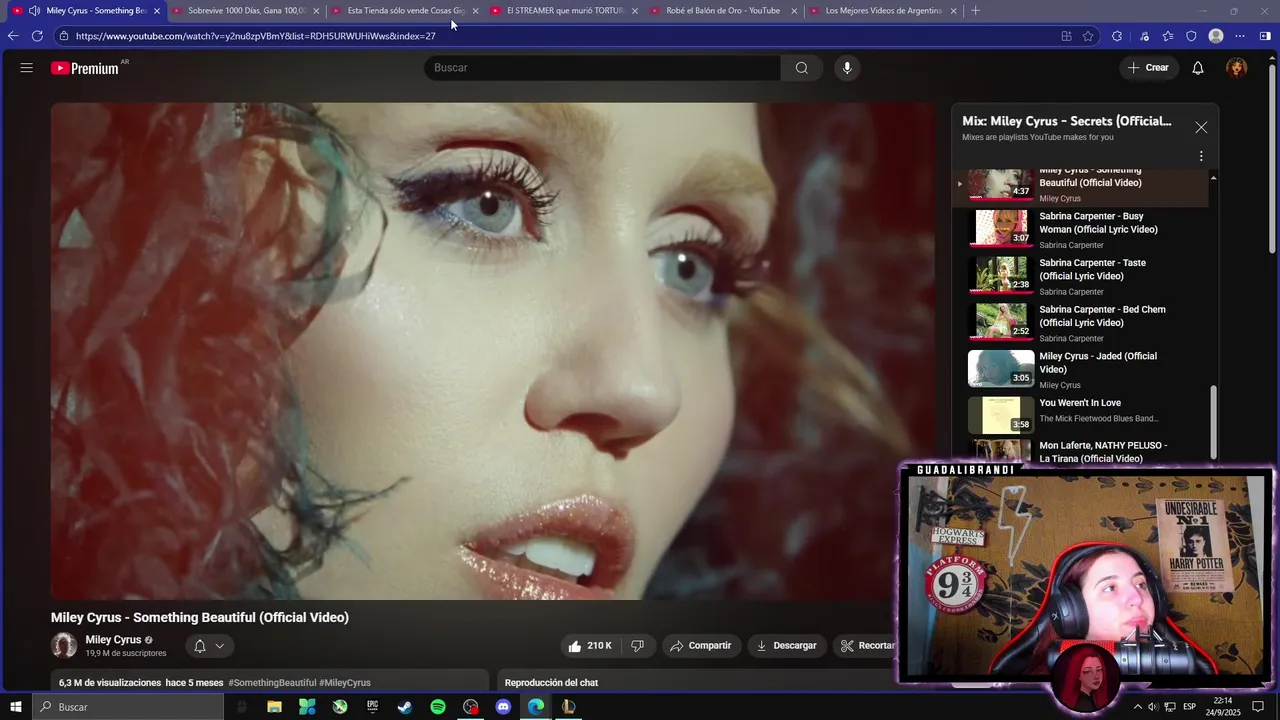Open the Edge apps grid icon in address bar

point(1066,36)
